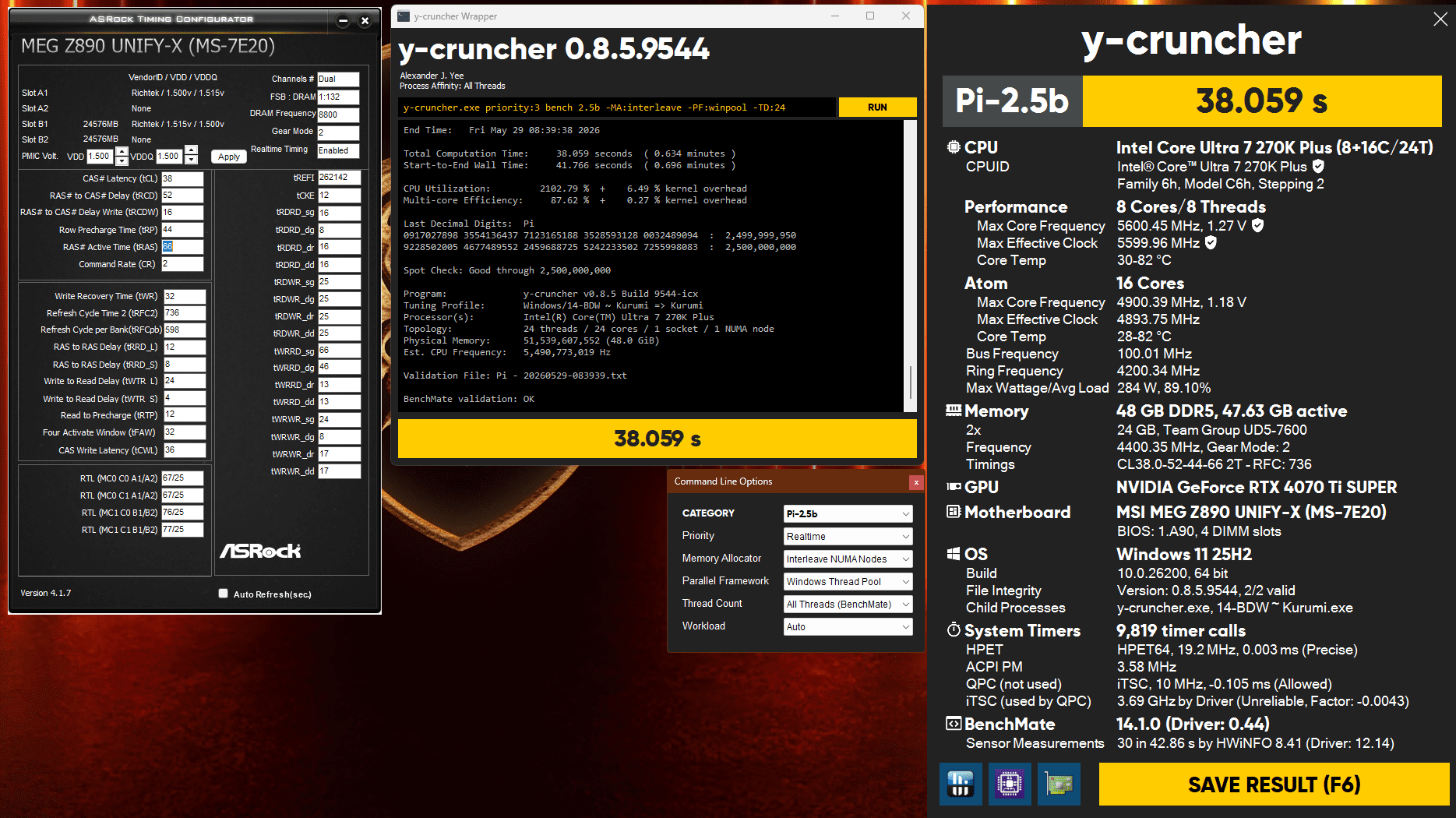
Task: Click the VDDQ voltage field
Action: pyautogui.click(x=170, y=156)
